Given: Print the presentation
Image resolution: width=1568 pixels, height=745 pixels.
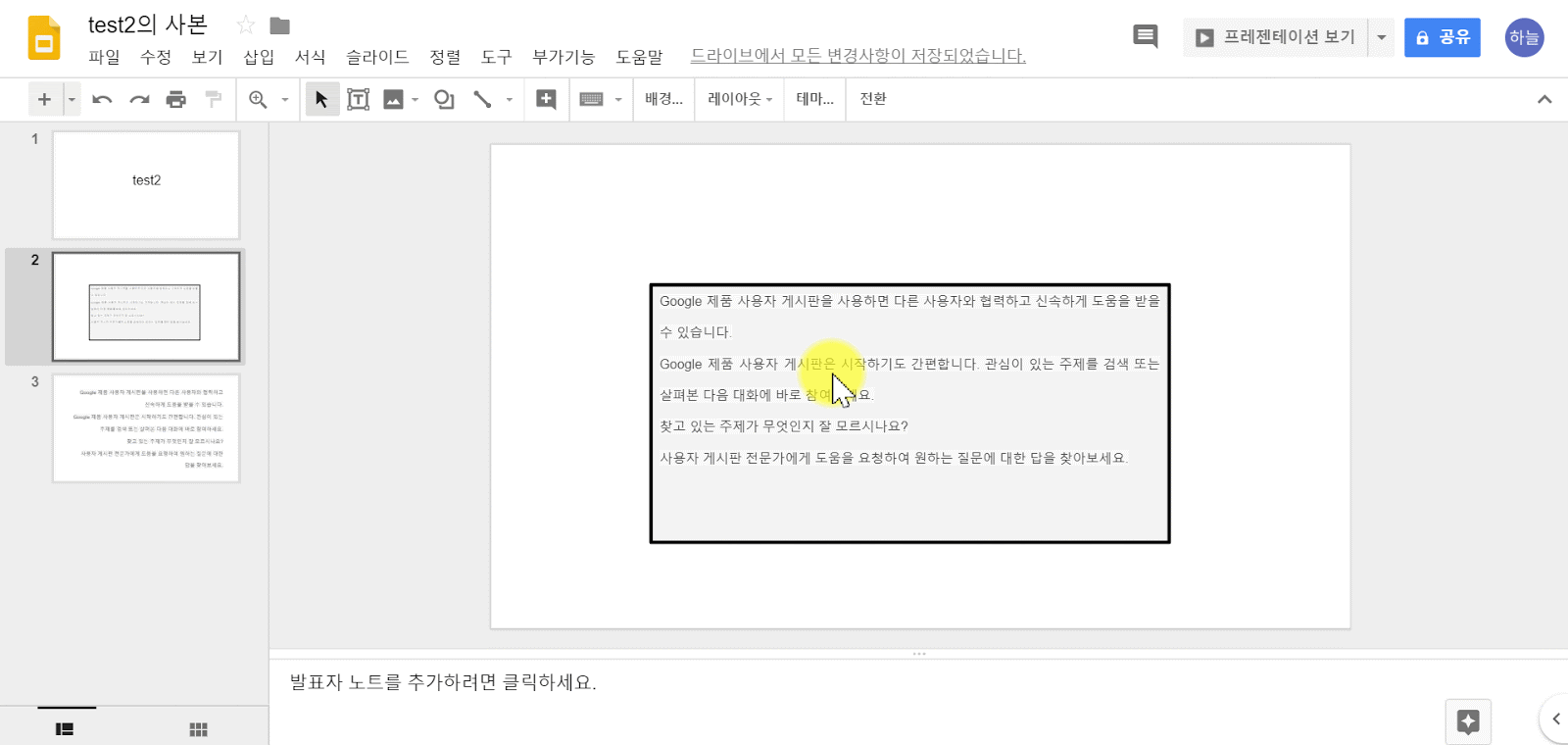Looking at the screenshot, I should pos(176,99).
